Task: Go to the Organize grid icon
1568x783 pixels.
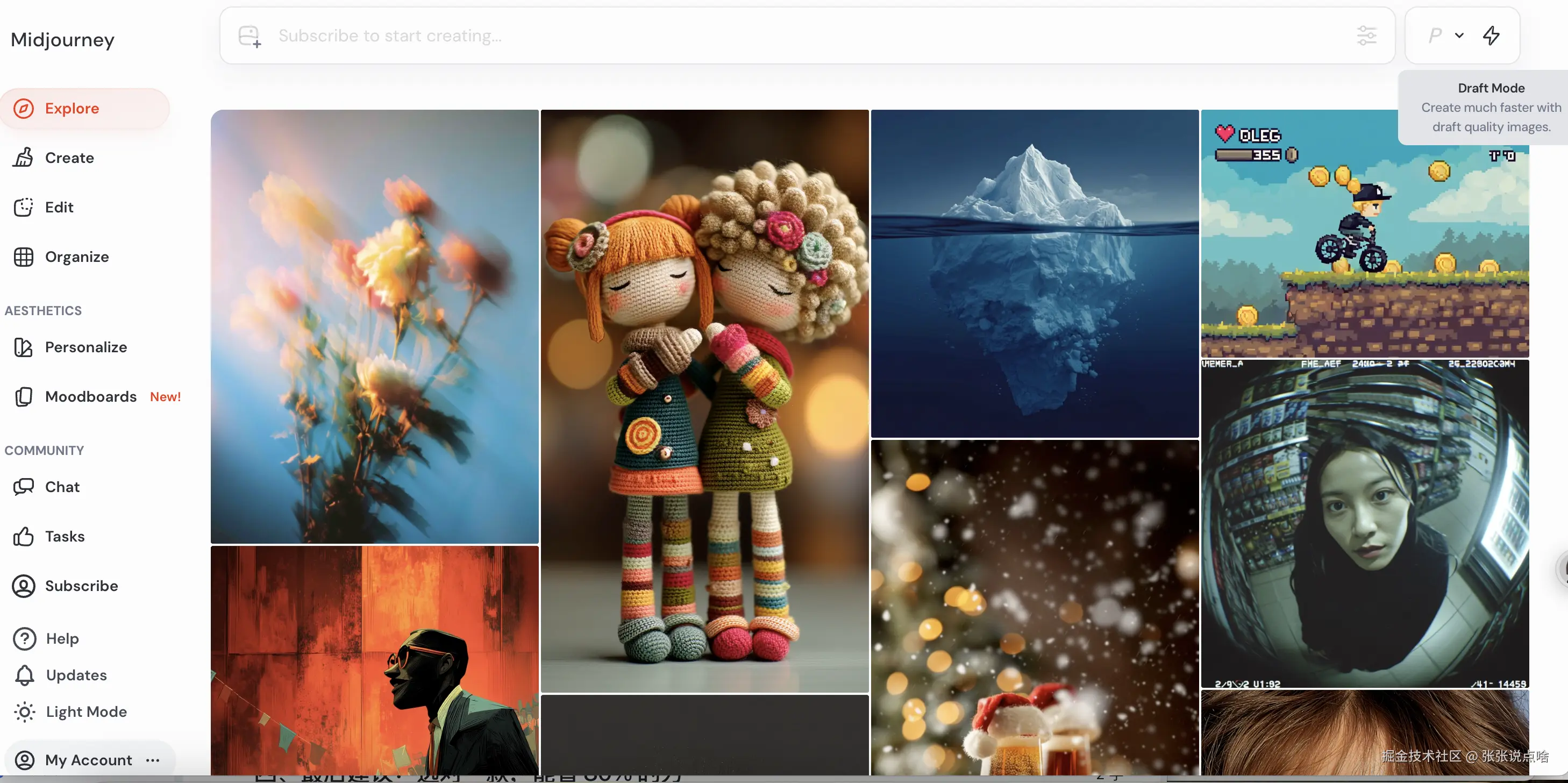Action: click(x=24, y=257)
